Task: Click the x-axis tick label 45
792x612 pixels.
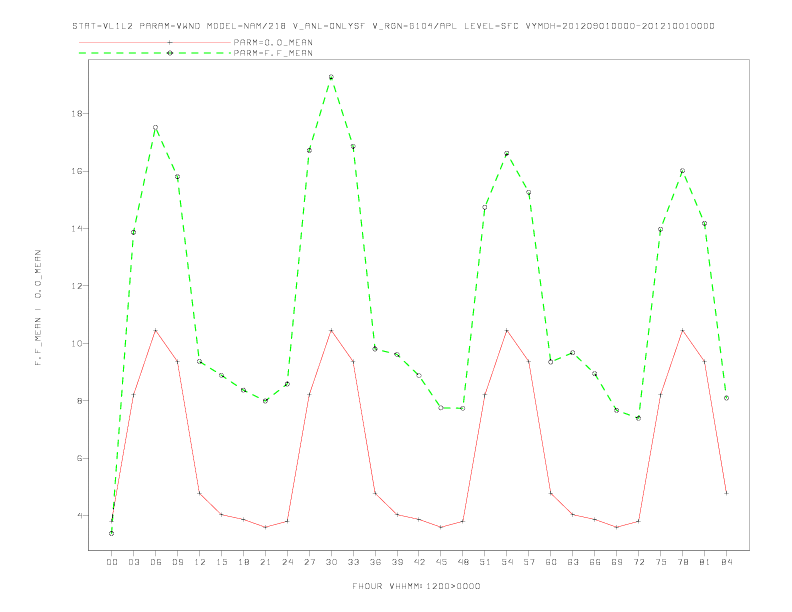Action: [x=441, y=562]
